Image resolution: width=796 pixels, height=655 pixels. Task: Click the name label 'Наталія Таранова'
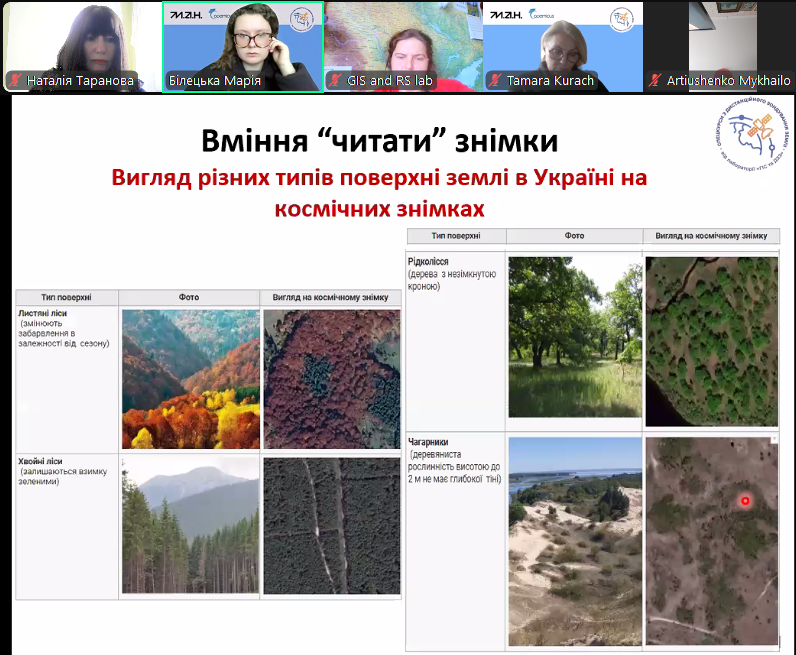[x=80, y=80]
